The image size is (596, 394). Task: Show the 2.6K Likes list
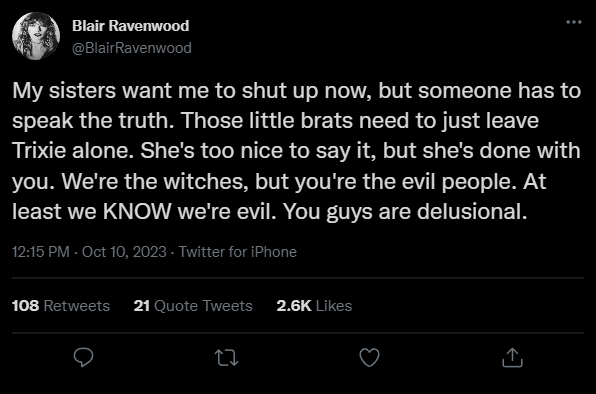314,306
